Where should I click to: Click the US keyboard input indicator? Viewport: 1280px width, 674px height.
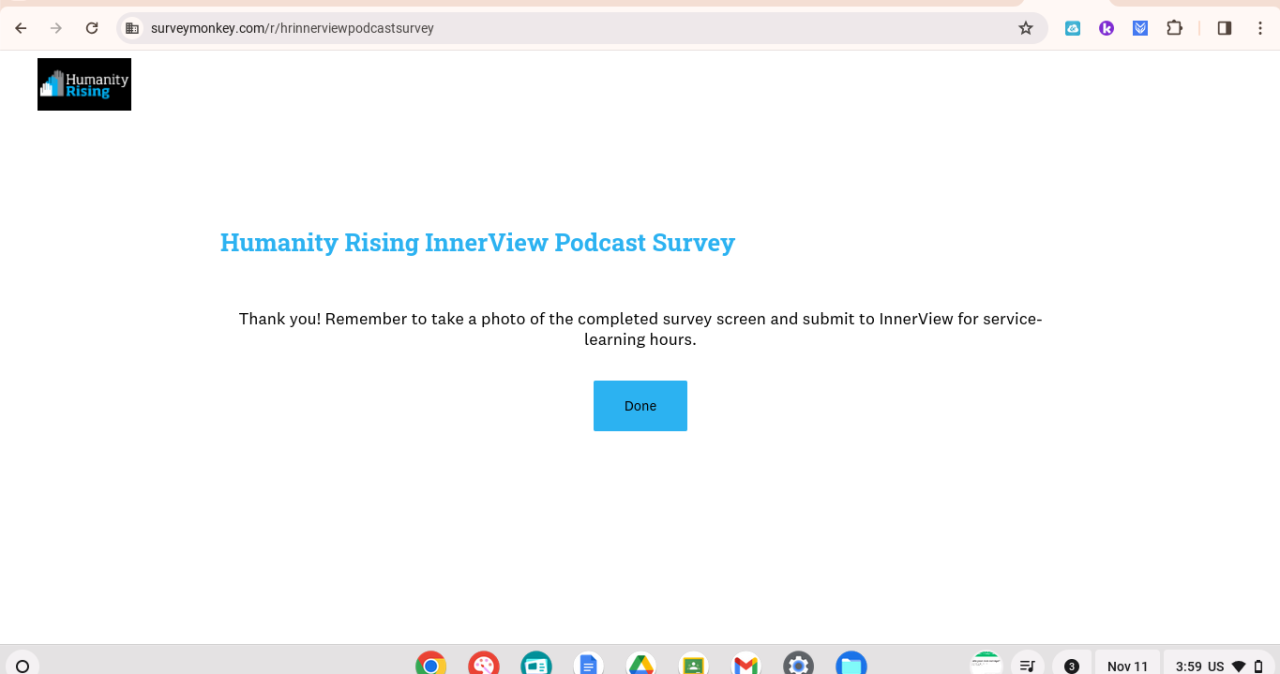(x=1216, y=666)
